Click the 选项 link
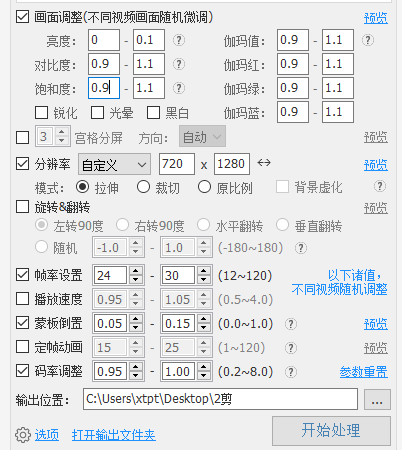The width and height of the screenshot is (402, 450). point(47,435)
